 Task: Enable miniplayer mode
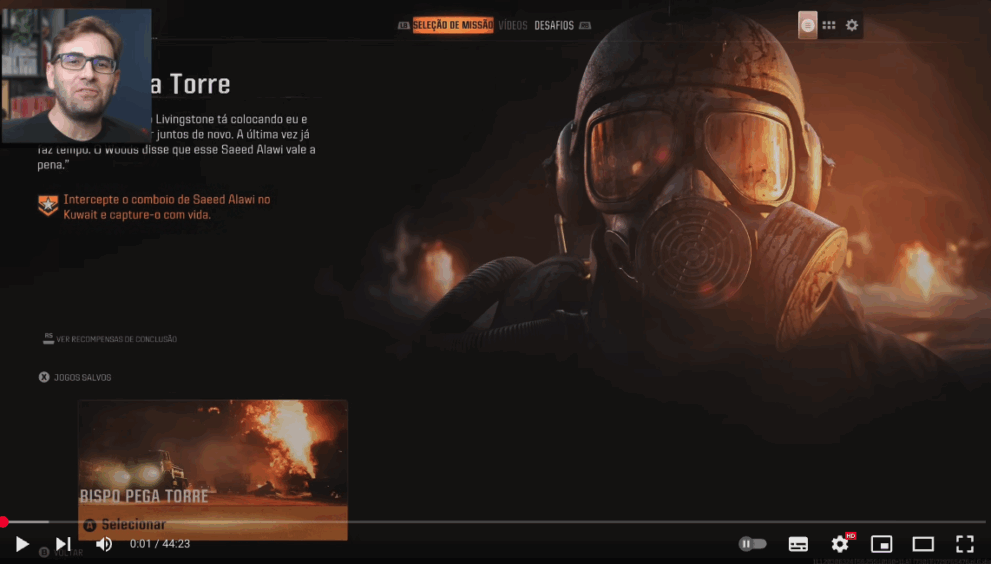pos(882,544)
